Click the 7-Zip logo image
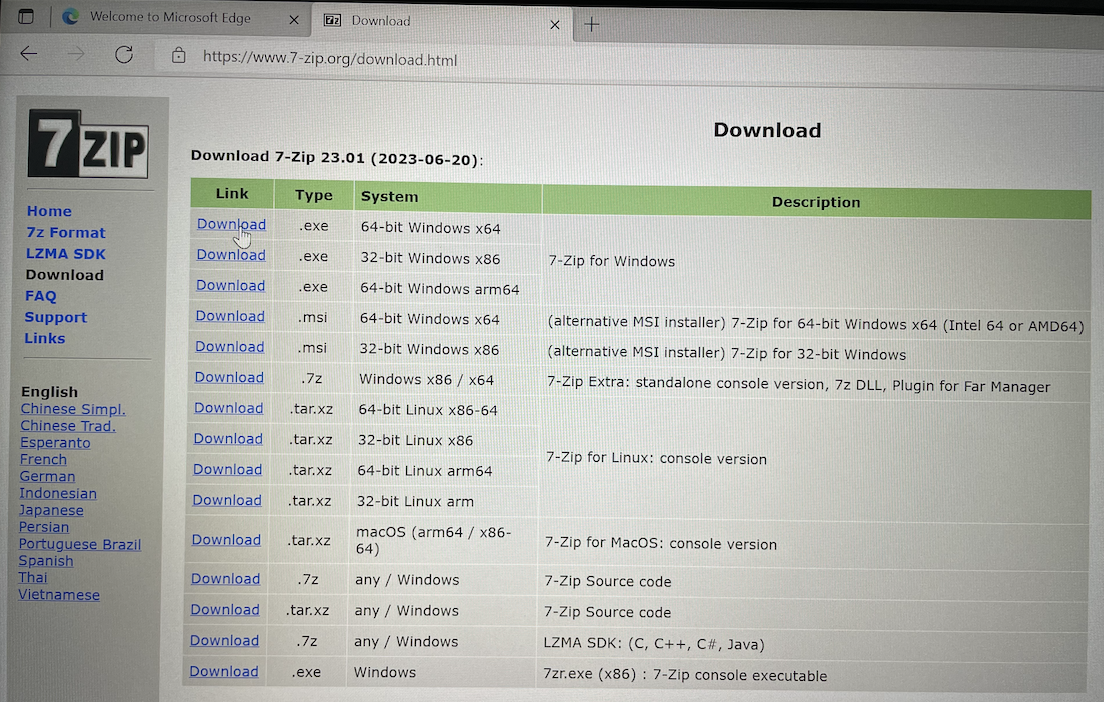 [88, 144]
